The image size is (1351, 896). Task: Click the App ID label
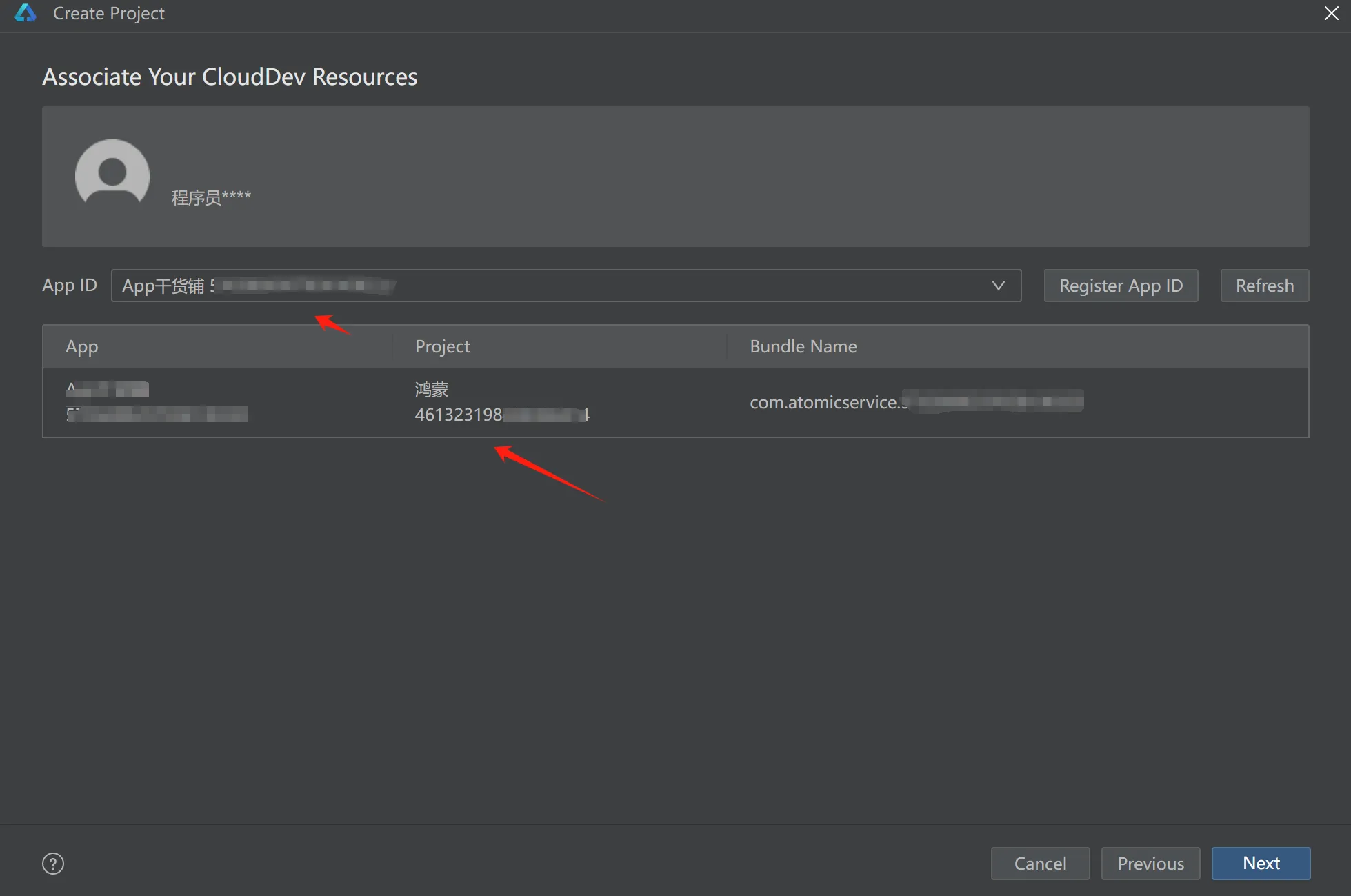tap(69, 286)
